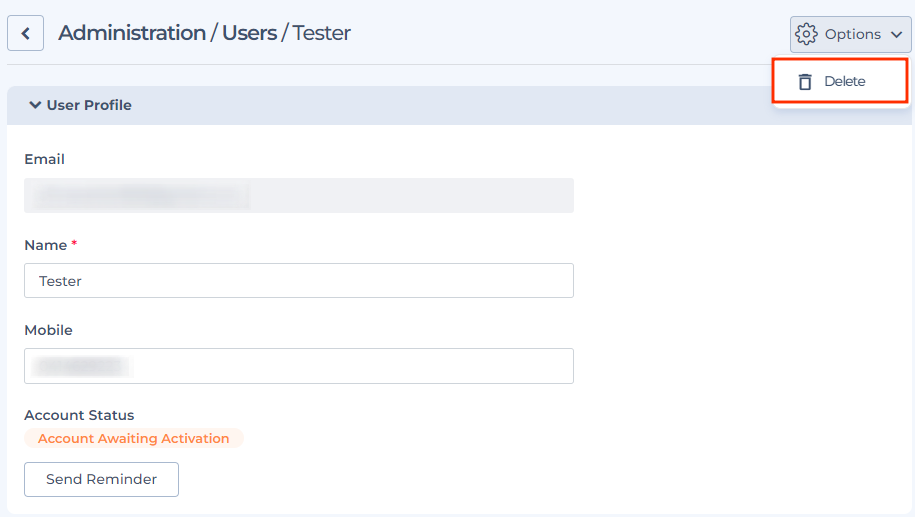
Task: Click the greyed-out Email field
Action: [299, 195]
